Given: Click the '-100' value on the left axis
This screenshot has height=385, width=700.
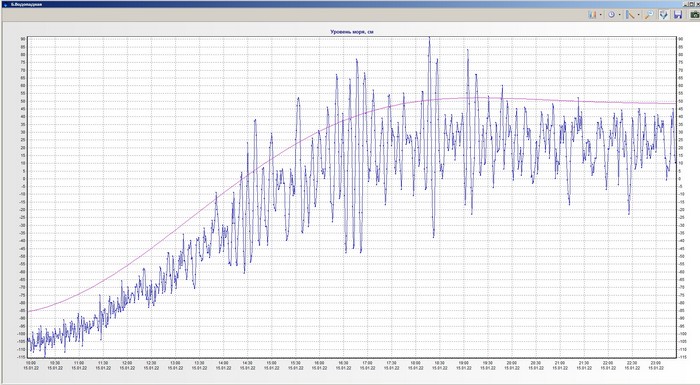Looking at the screenshot, I should click(x=22, y=334).
